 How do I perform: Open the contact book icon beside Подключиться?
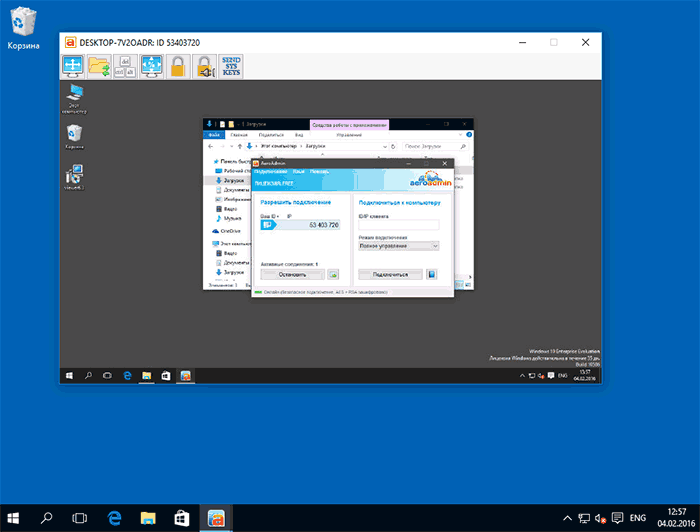[x=431, y=274]
